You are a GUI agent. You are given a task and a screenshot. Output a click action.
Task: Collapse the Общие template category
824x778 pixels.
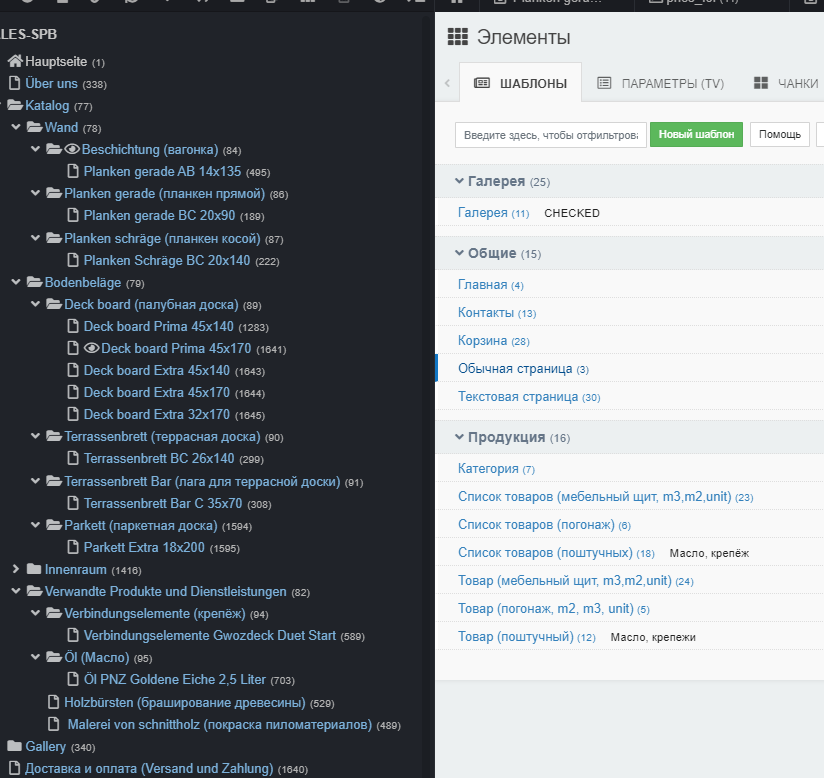click(x=459, y=253)
